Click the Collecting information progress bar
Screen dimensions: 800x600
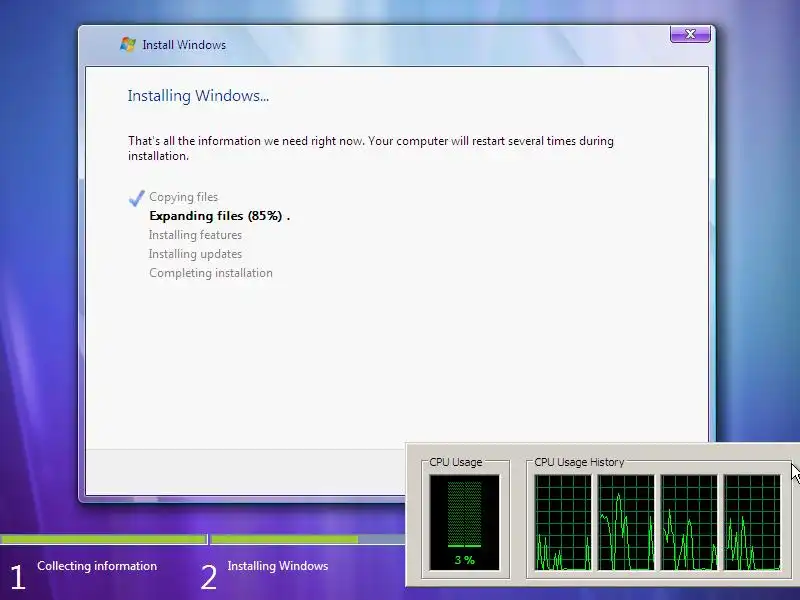pos(104,539)
